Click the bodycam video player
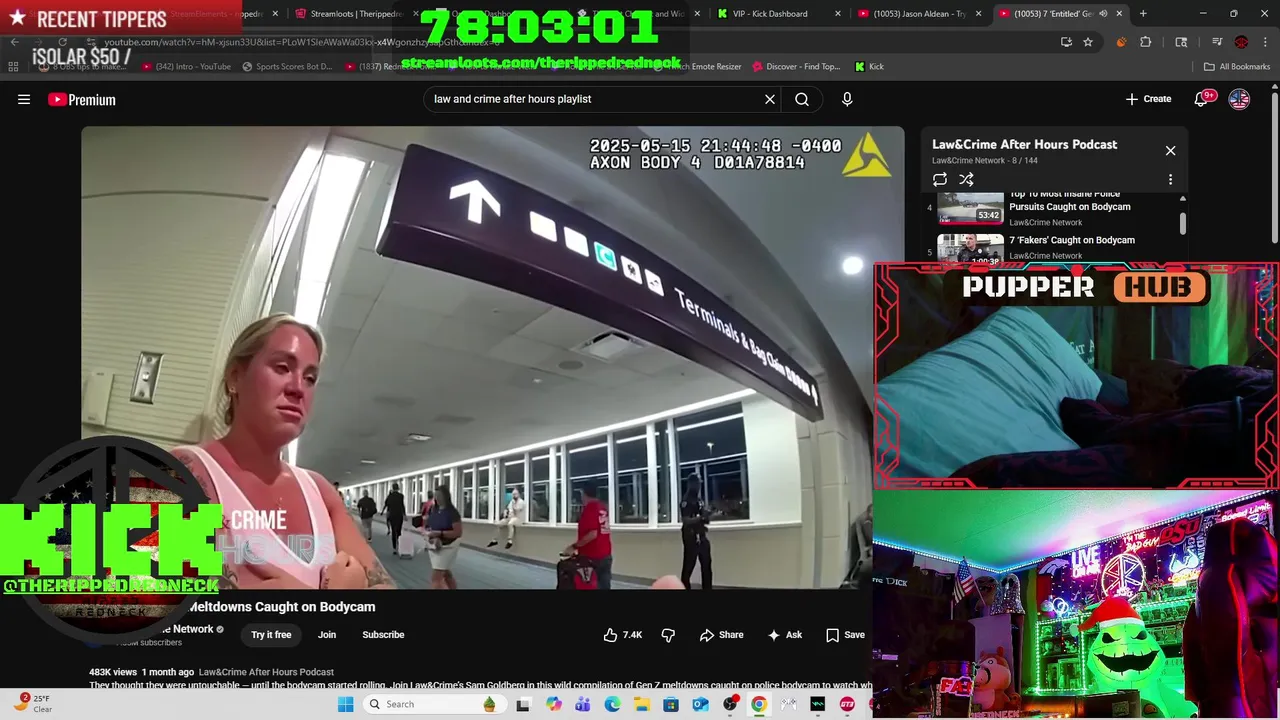 pos(492,357)
